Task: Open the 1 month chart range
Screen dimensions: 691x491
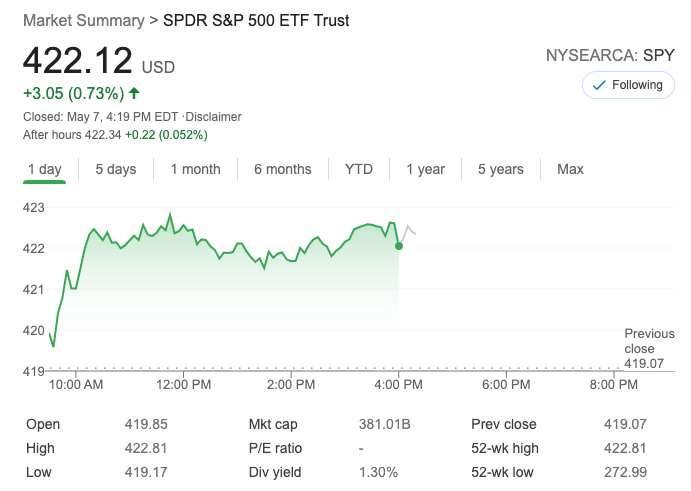Action: point(195,169)
